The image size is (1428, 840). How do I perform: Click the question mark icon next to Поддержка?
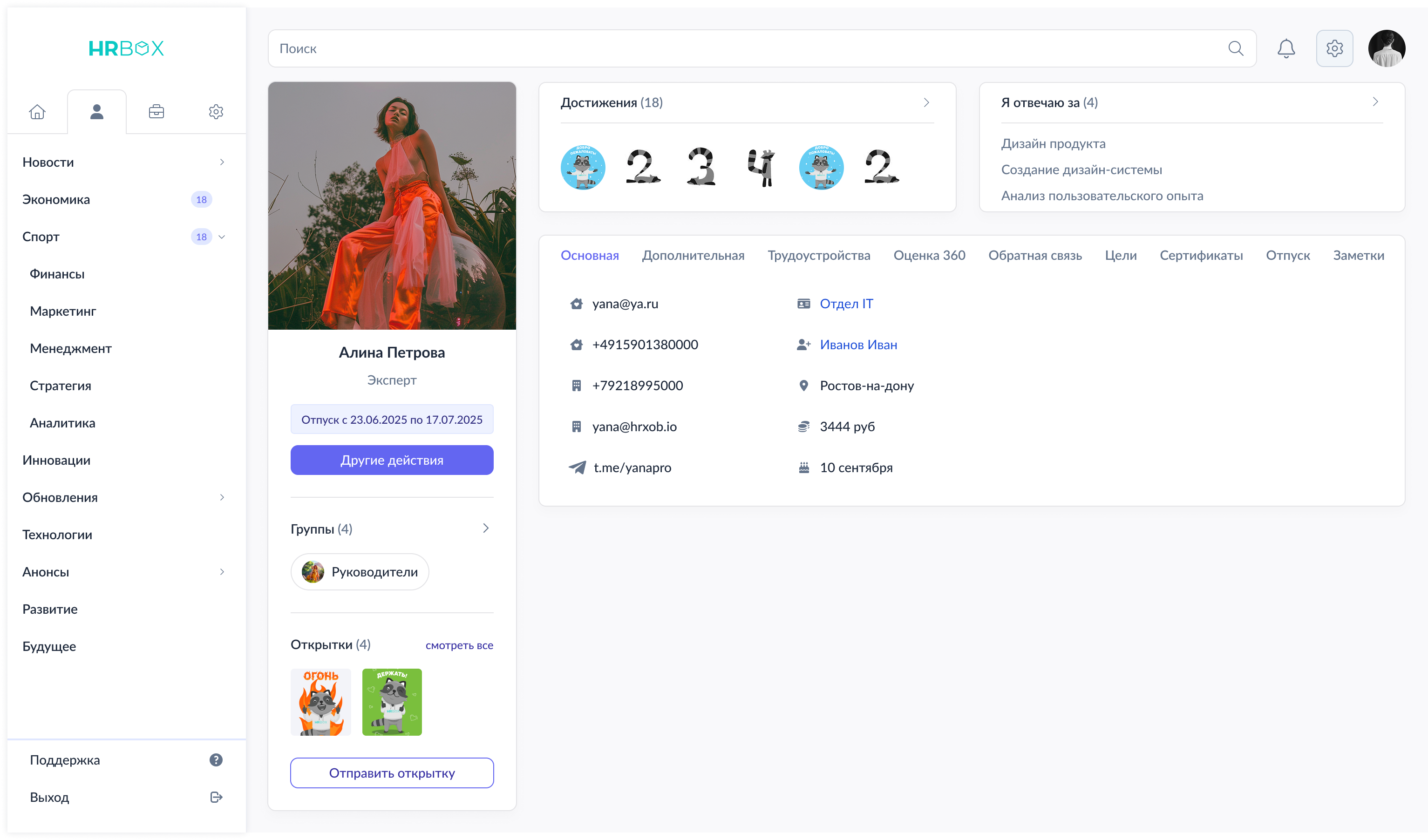(216, 759)
